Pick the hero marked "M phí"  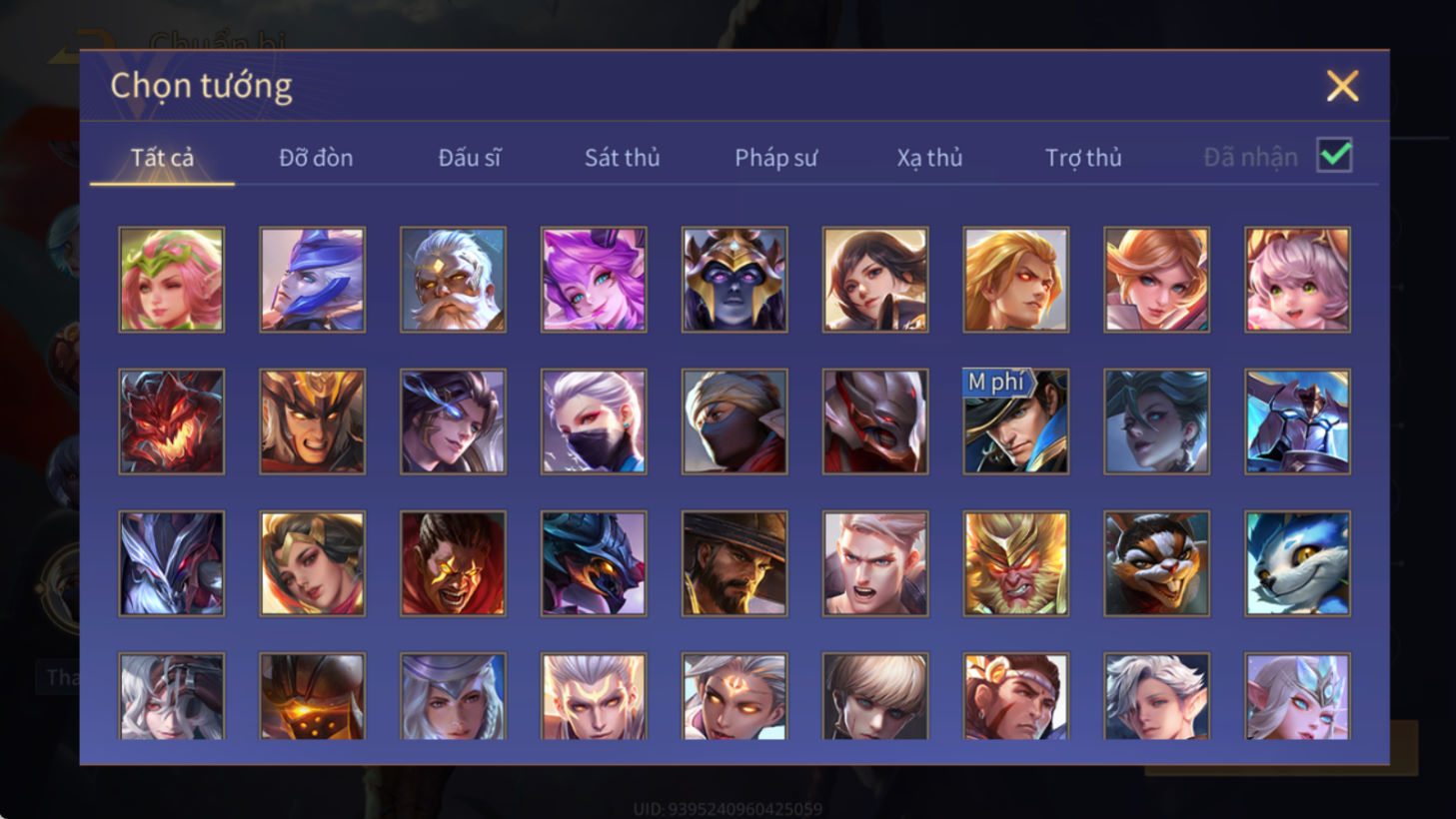[1015, 421]
